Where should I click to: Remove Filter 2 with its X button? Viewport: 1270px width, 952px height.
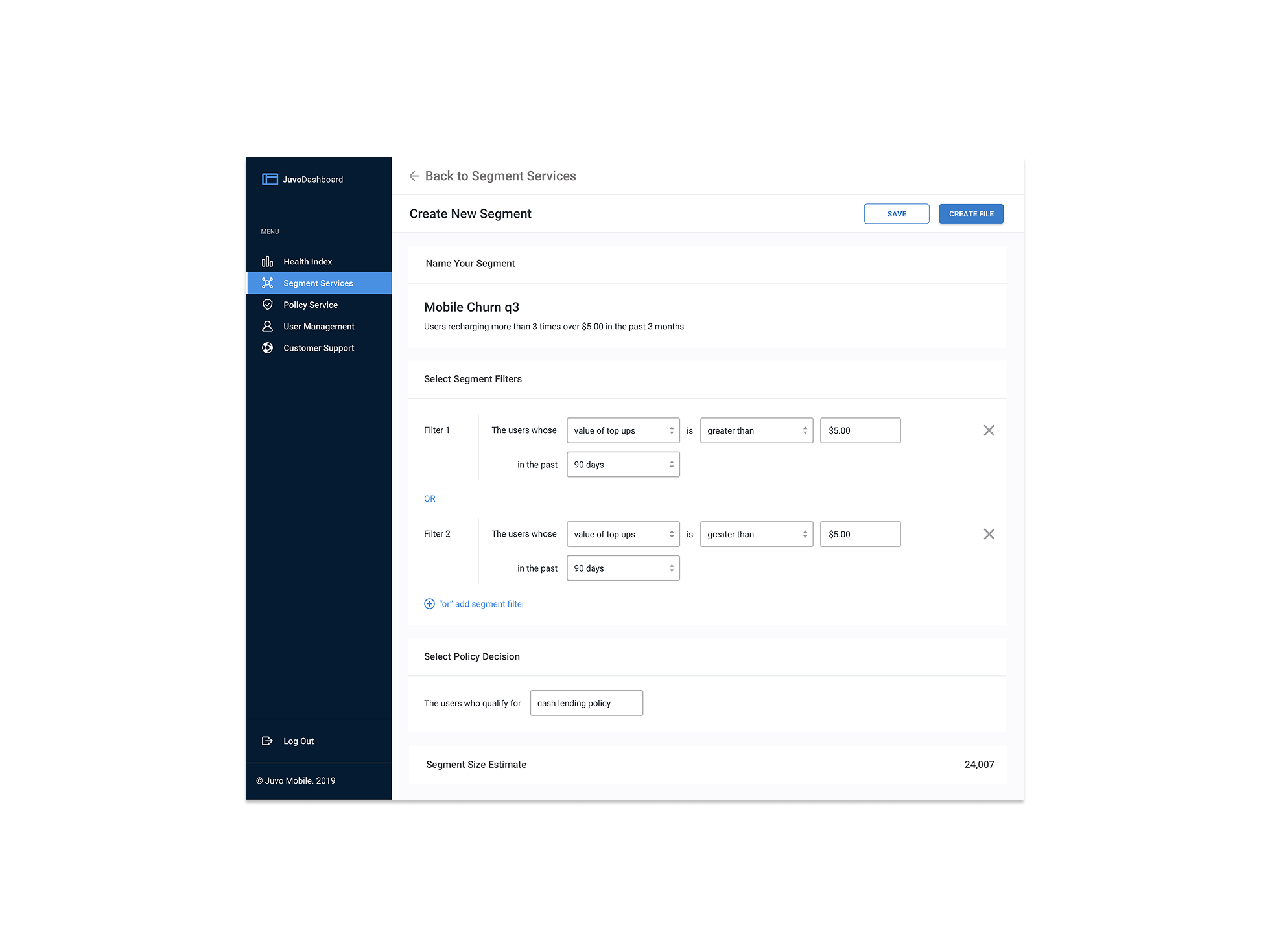[989, 534]
